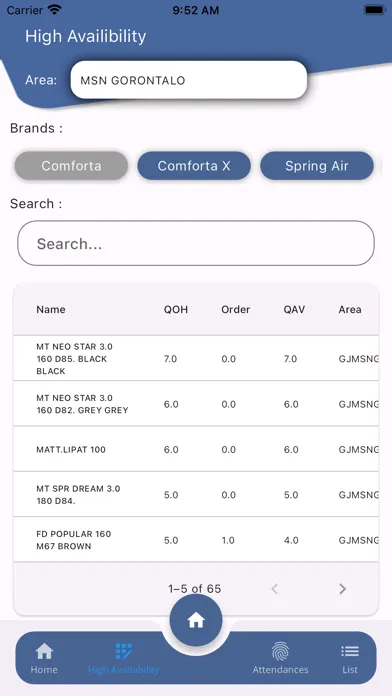Image resolution: width=392 pixels, height=696 pixels.
Task: Go to next table page arrow
Action: (342, 589)
